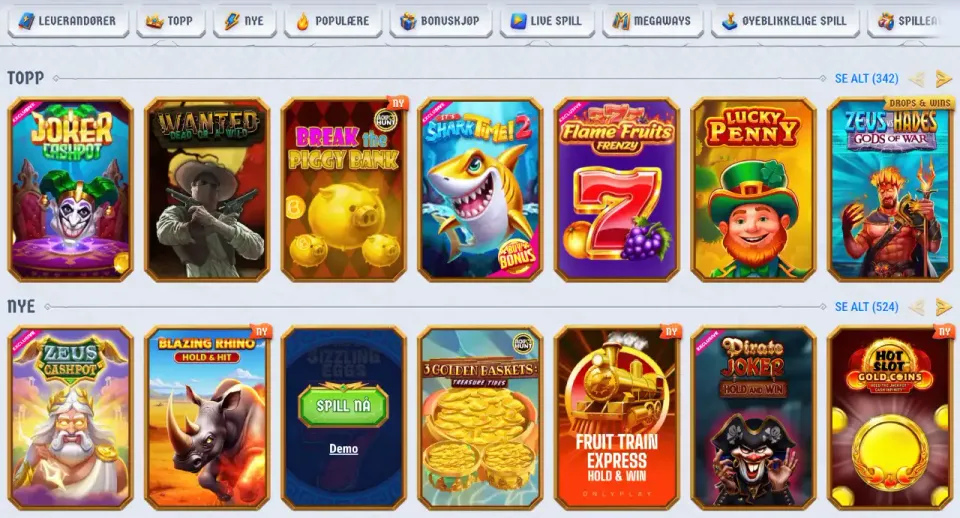Open the Demo link for Sizzling Eggs
The width and height of the screenshot is (960, 518).
pyautogui.click(x=343, y=449)
